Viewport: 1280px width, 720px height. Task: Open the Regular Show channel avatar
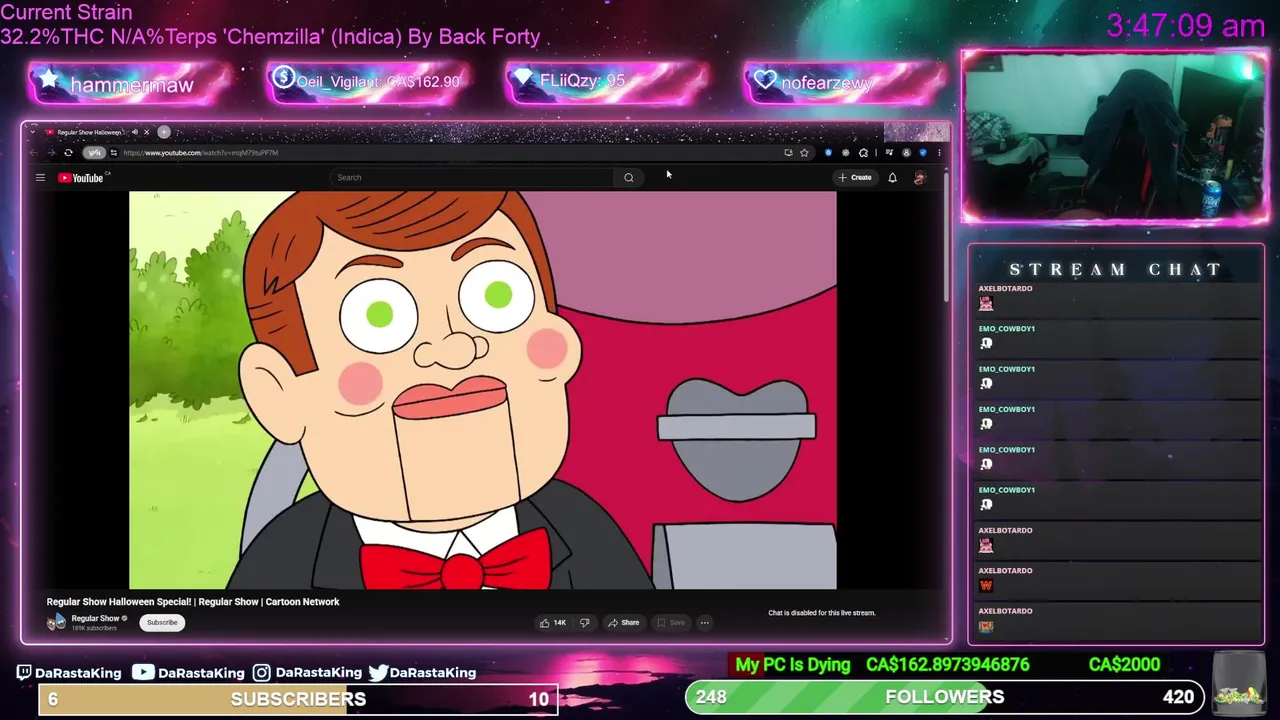coord(56,622)
